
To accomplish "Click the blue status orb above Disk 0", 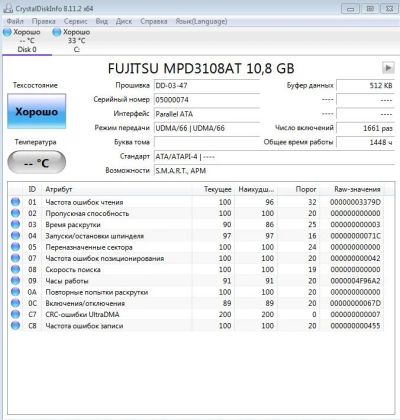I will click(x=7, y=32).
